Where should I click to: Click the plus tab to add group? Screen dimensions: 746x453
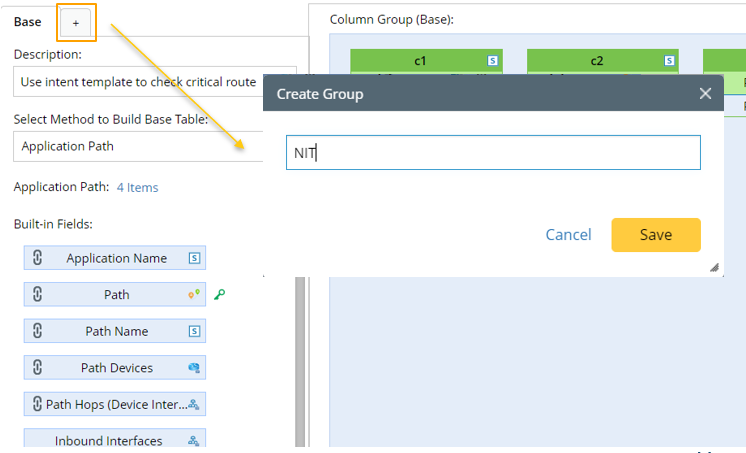[x=76, y=22]
